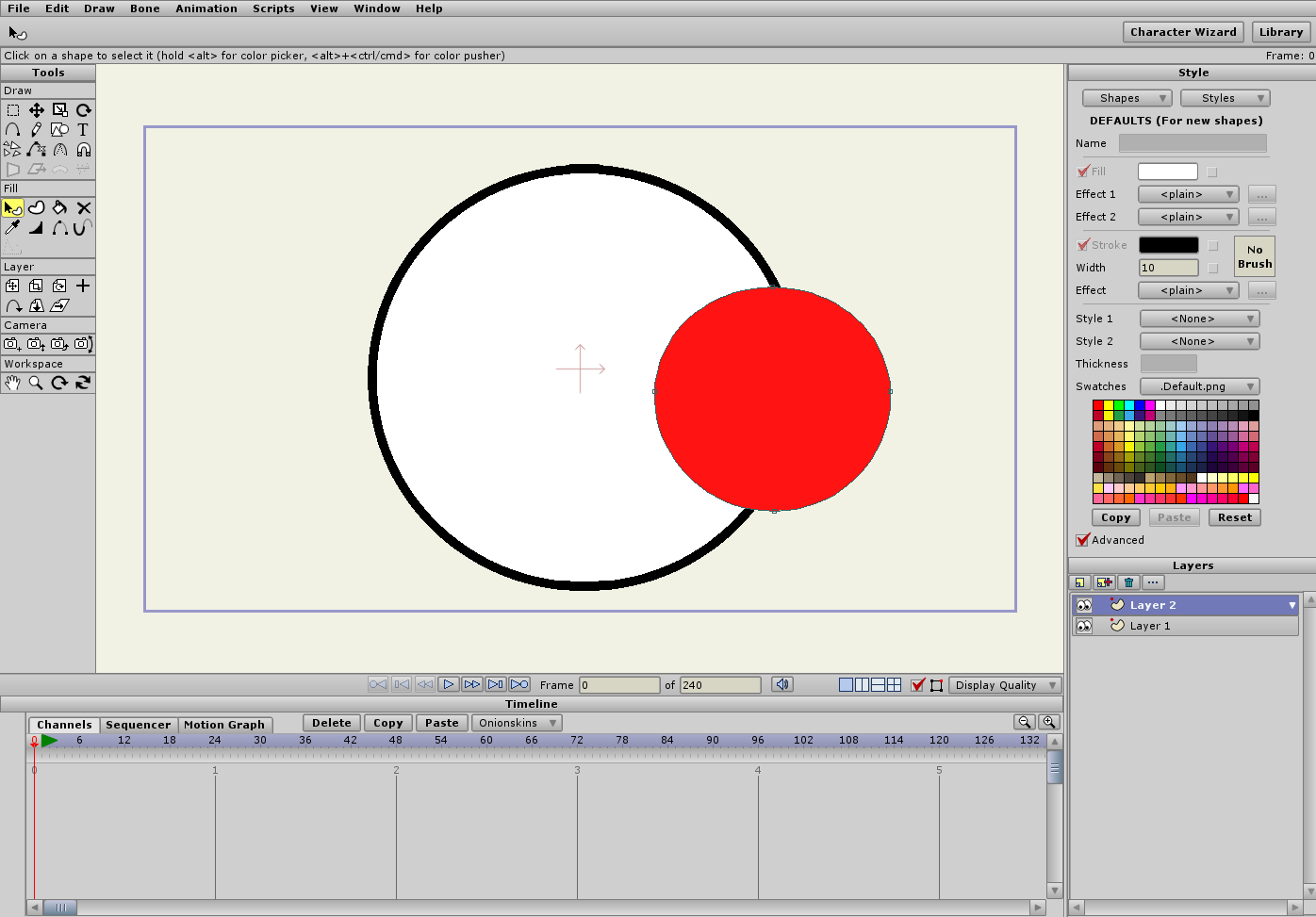This screenshot has height=917, width=1316.
Task: Toggle audio mute speaker button
Action: point(782,684)
